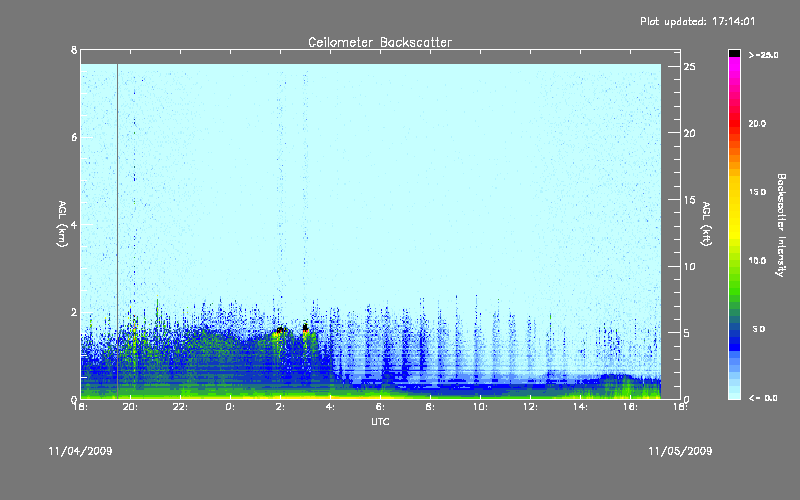Click the '5.0' colorbar tick label

pyautogui.click(x=759, y=329)
